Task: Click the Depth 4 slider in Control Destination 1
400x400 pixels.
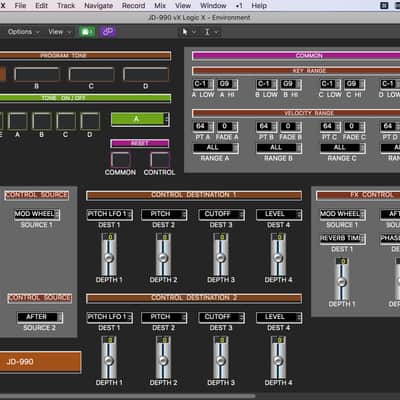Action: coord(278,255)
